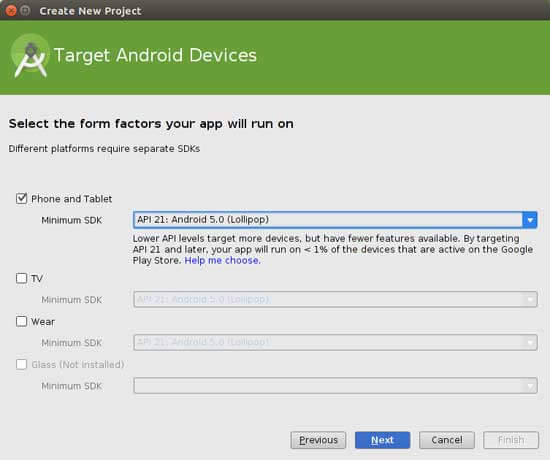
Task: Enable the Wear form factor checkbox
Action: [21, 321]
